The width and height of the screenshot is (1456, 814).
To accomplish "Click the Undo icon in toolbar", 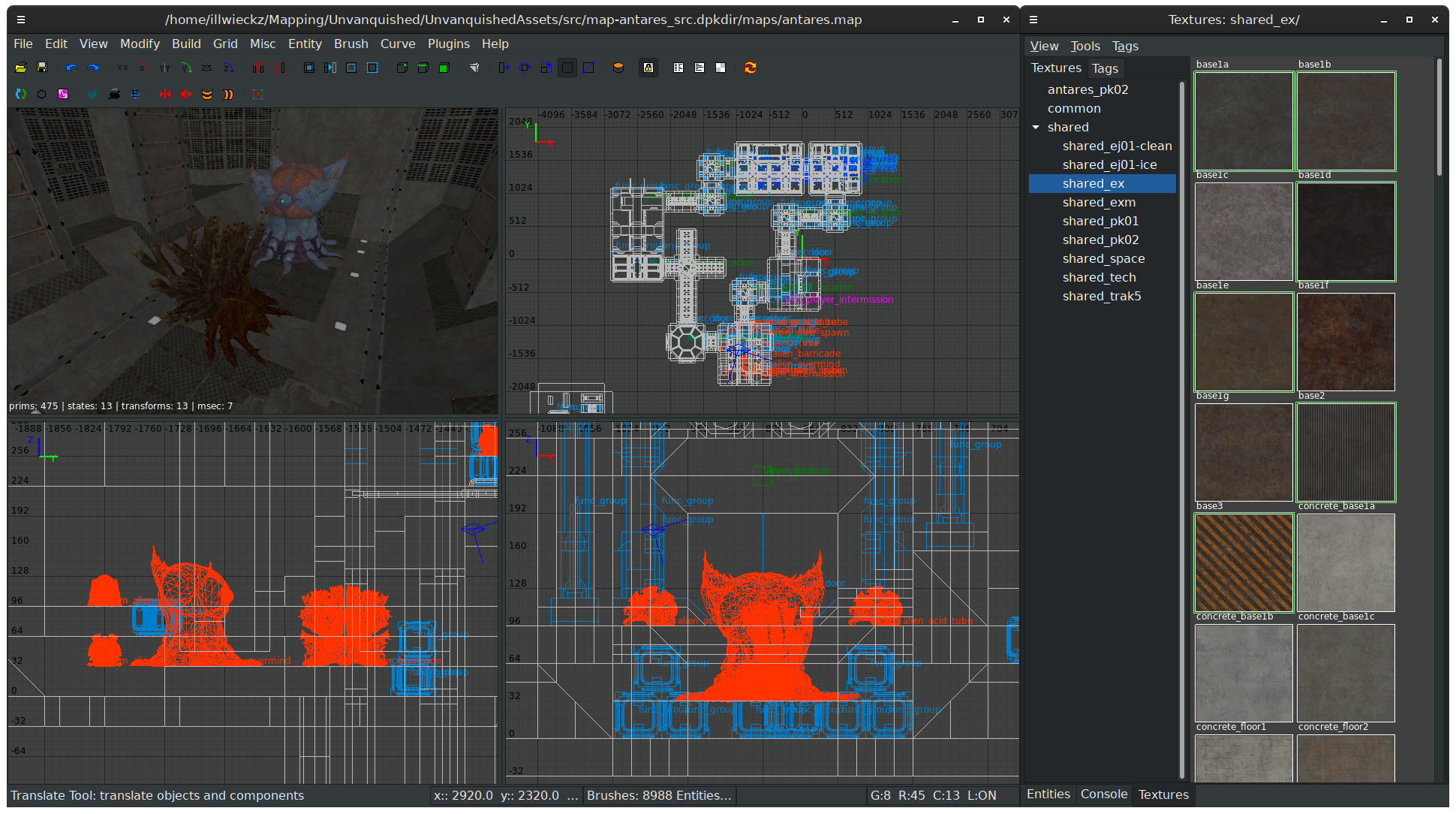I will tap(71, 68).
